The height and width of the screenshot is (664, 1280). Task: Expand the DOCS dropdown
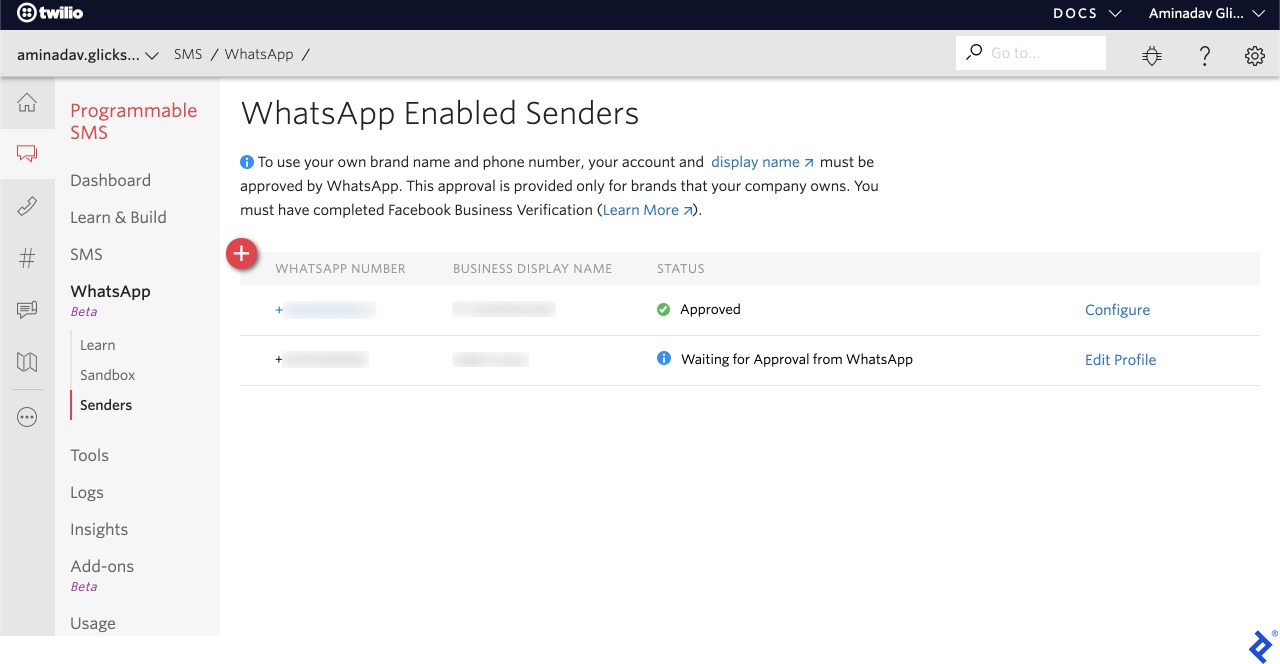[1086, 14]
